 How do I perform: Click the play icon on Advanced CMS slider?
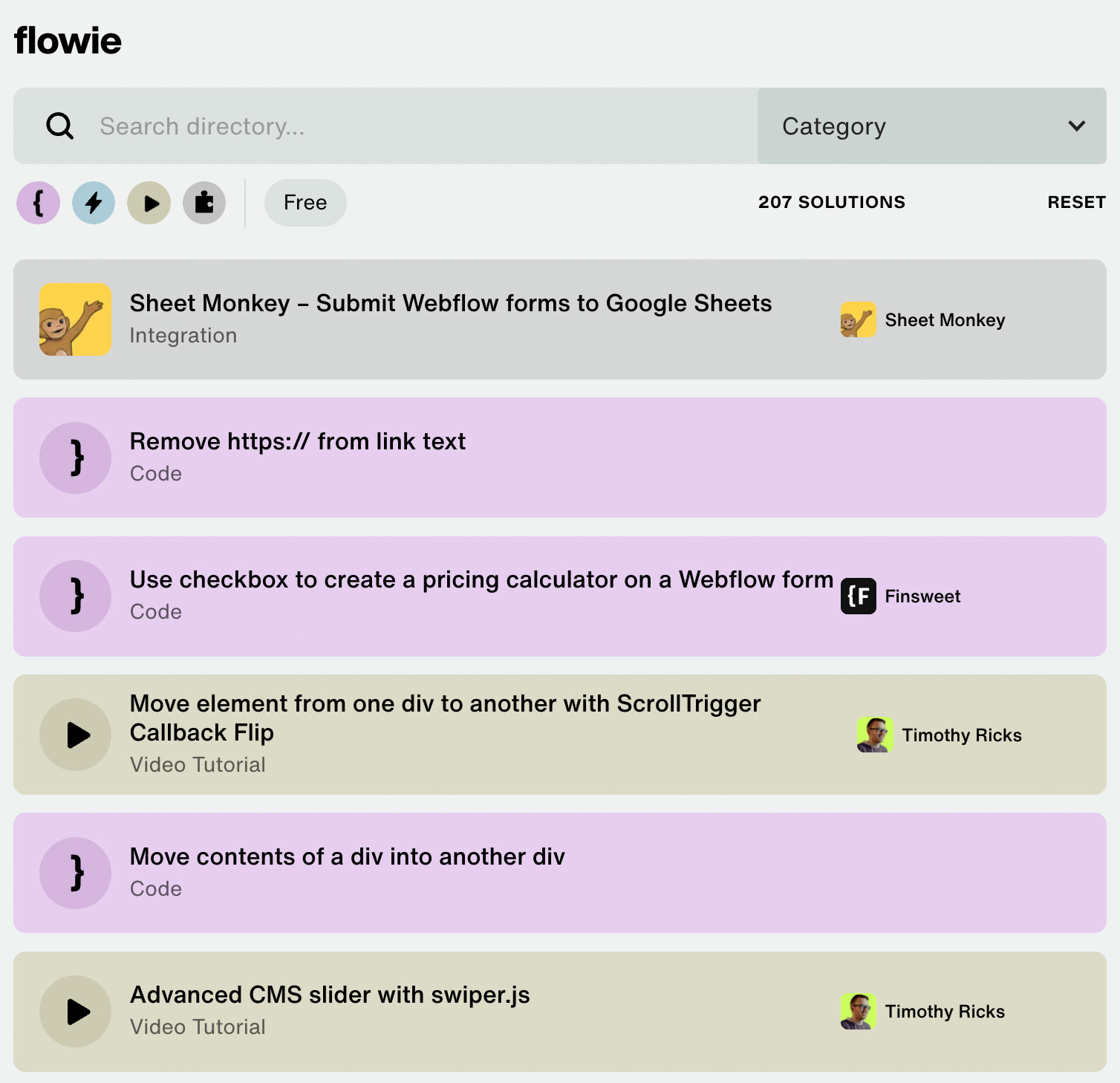coord(75,1011)
